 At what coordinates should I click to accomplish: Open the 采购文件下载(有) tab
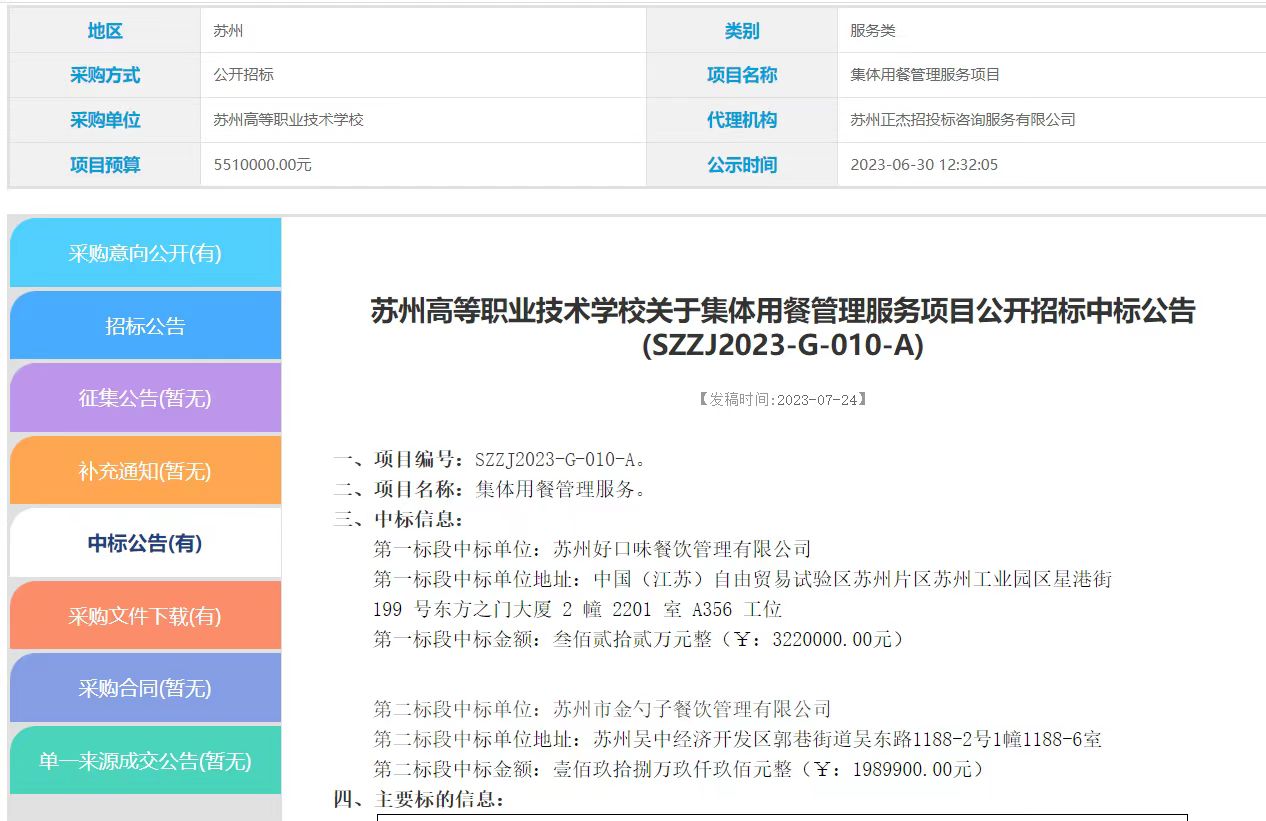click(145, 616)
